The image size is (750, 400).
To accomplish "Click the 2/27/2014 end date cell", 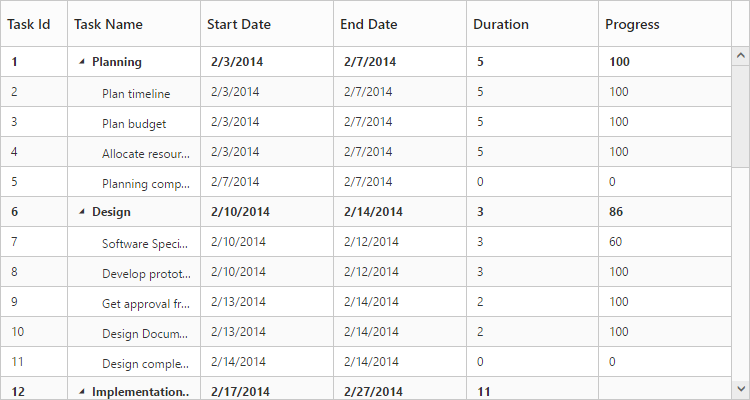I will pyautogui.click(x=373, y=392).
